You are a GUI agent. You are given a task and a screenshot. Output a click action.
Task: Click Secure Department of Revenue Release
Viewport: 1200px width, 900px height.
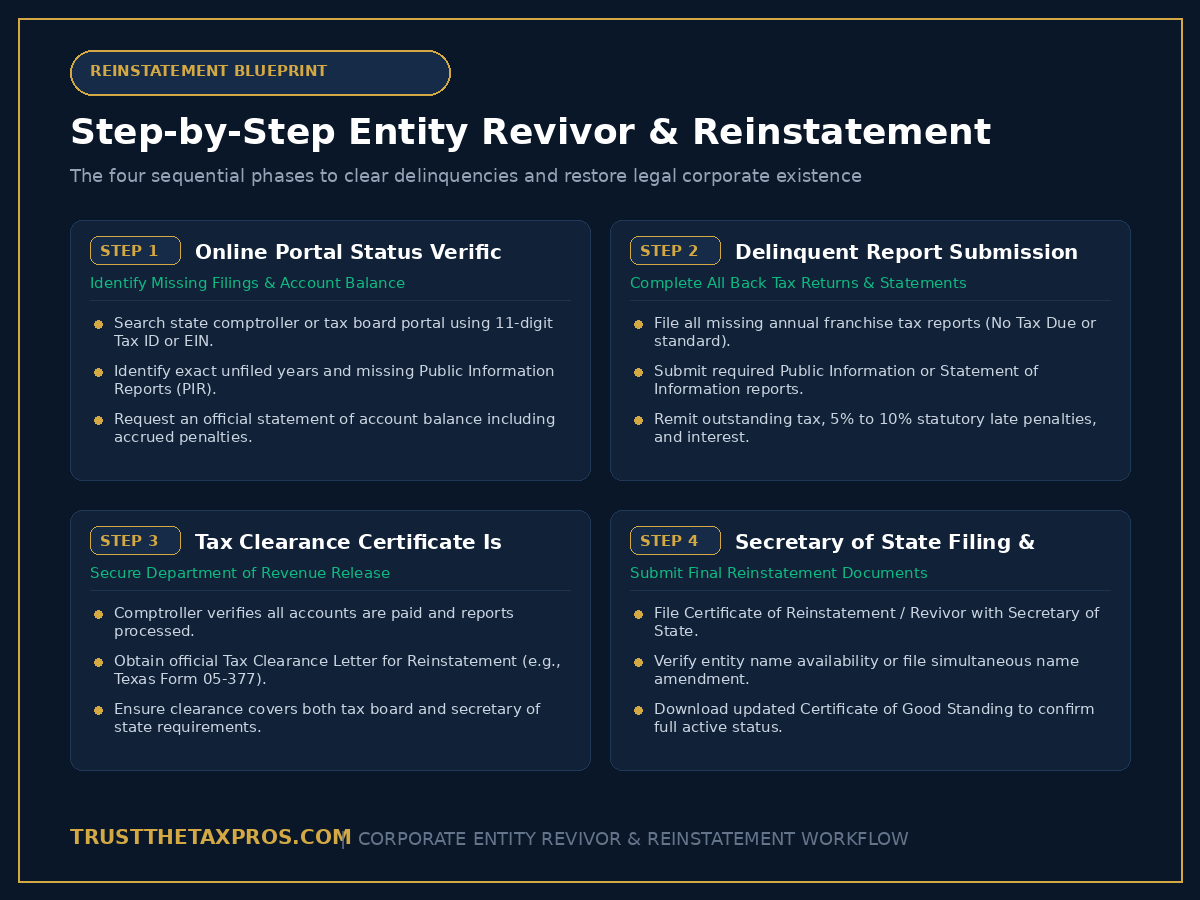(x=240, y=573)
